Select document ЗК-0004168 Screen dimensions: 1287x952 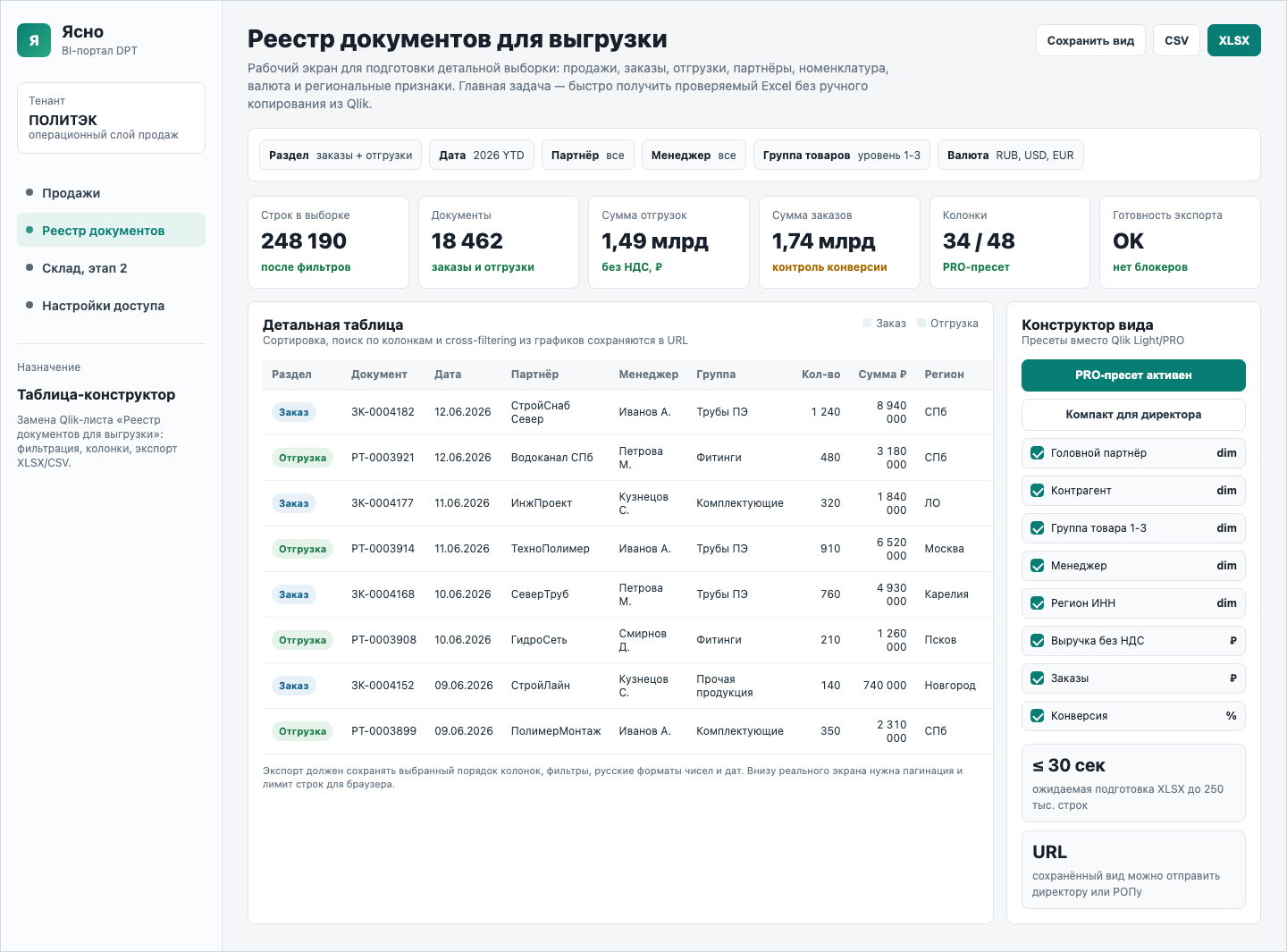tap(383, 594)
